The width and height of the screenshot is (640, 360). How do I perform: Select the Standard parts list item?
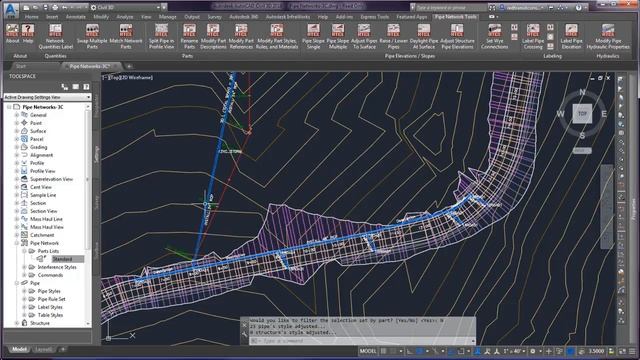pyautogui.click(x=62, y=259)
